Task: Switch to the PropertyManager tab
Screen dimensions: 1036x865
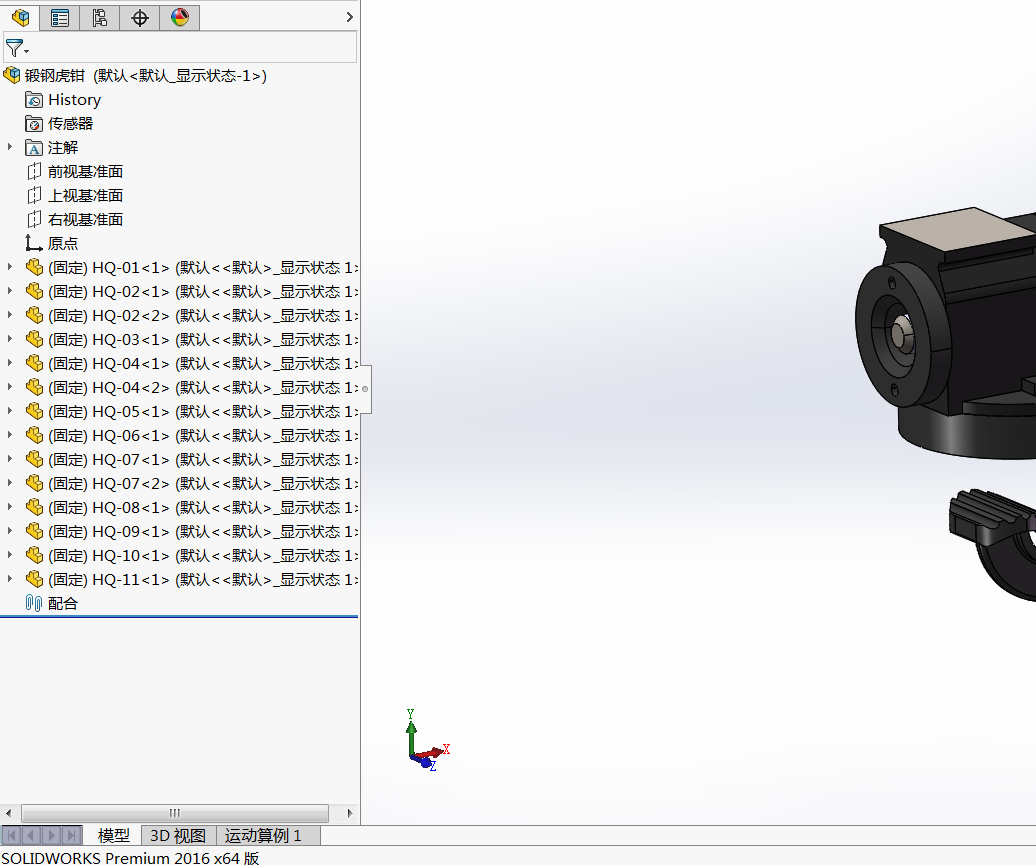Action: pos(60,17)
